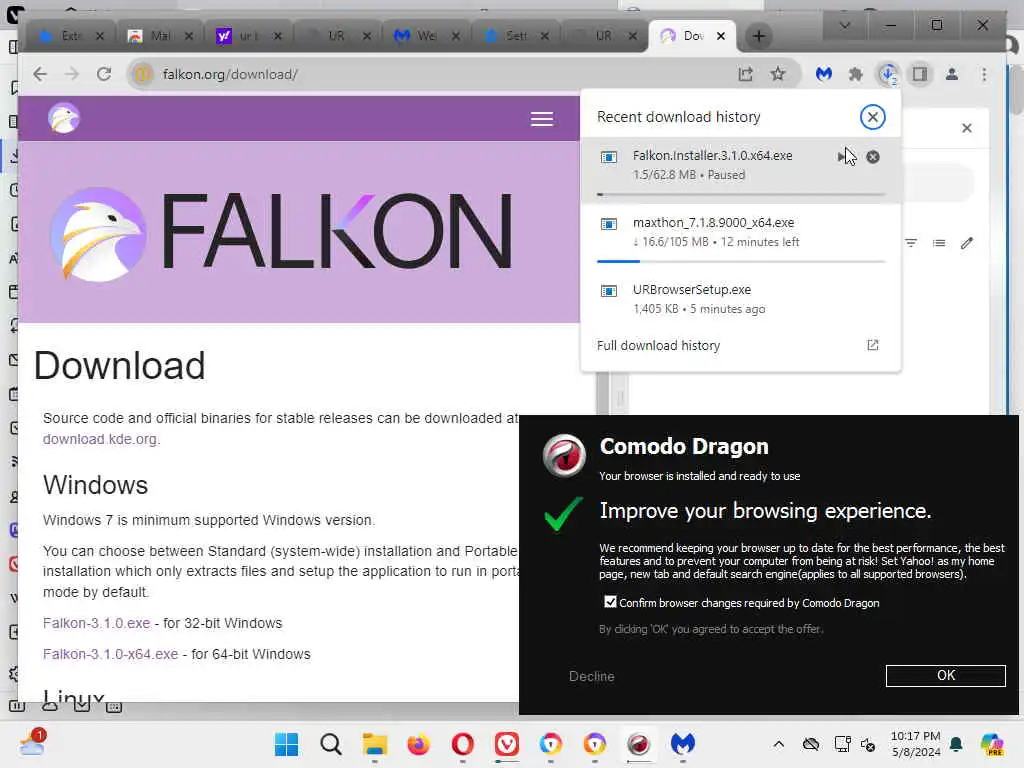
Task: Click the Falkon bird logo in header
Action: [63, 118]
